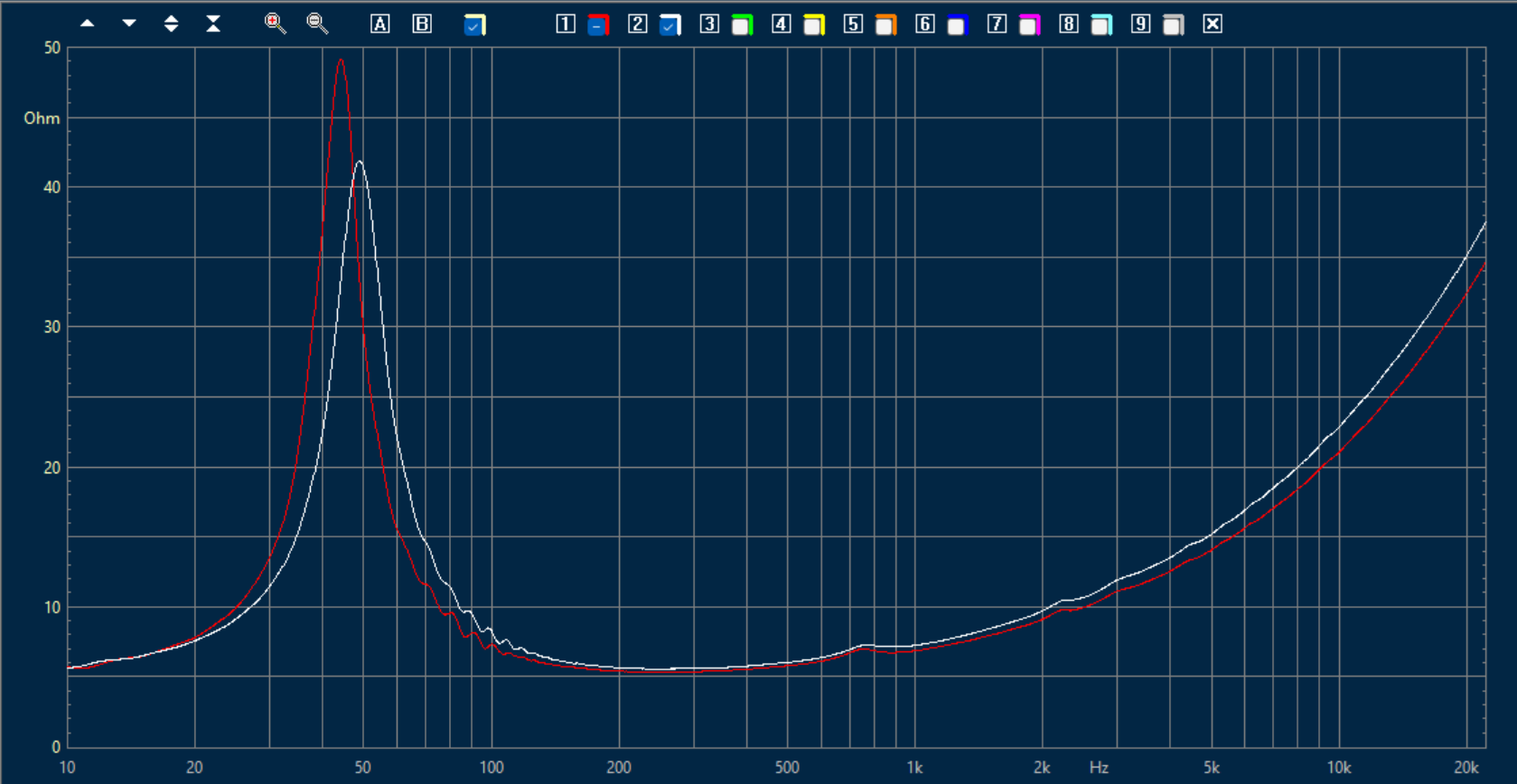The image size is (1517, 784).
Task: Enable the cyan overlay 8 checkbox
Action: (1101, 25)
